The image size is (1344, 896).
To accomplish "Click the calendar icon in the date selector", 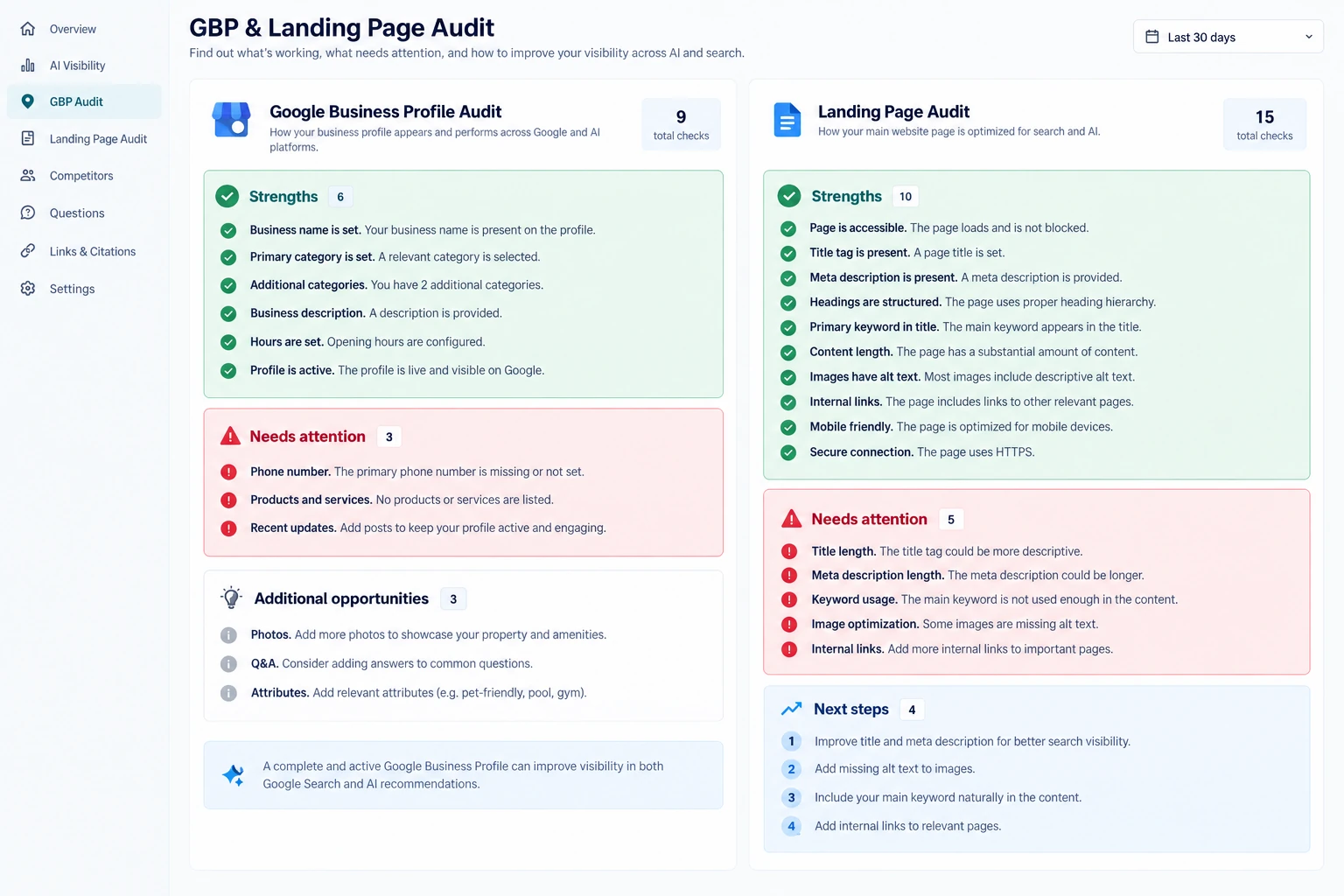I will pyautogui.click(x=1152, y=37).
